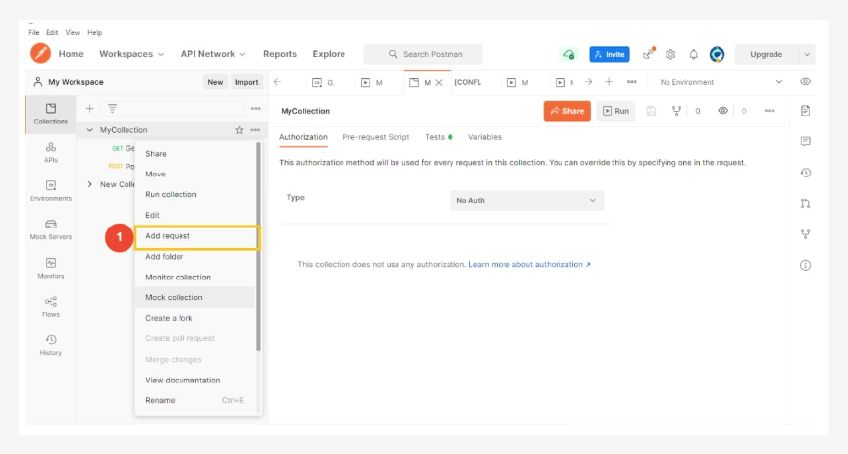This screenshot has height=454, width=848.
Task: Open the settings gear icon
Action: (671, 54)
